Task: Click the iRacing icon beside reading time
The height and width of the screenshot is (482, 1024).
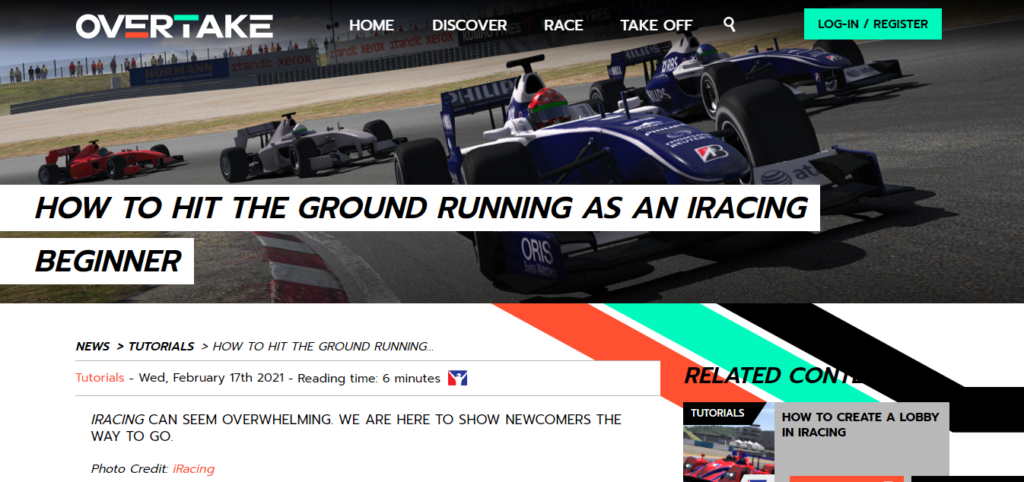Action: [457, 378]
